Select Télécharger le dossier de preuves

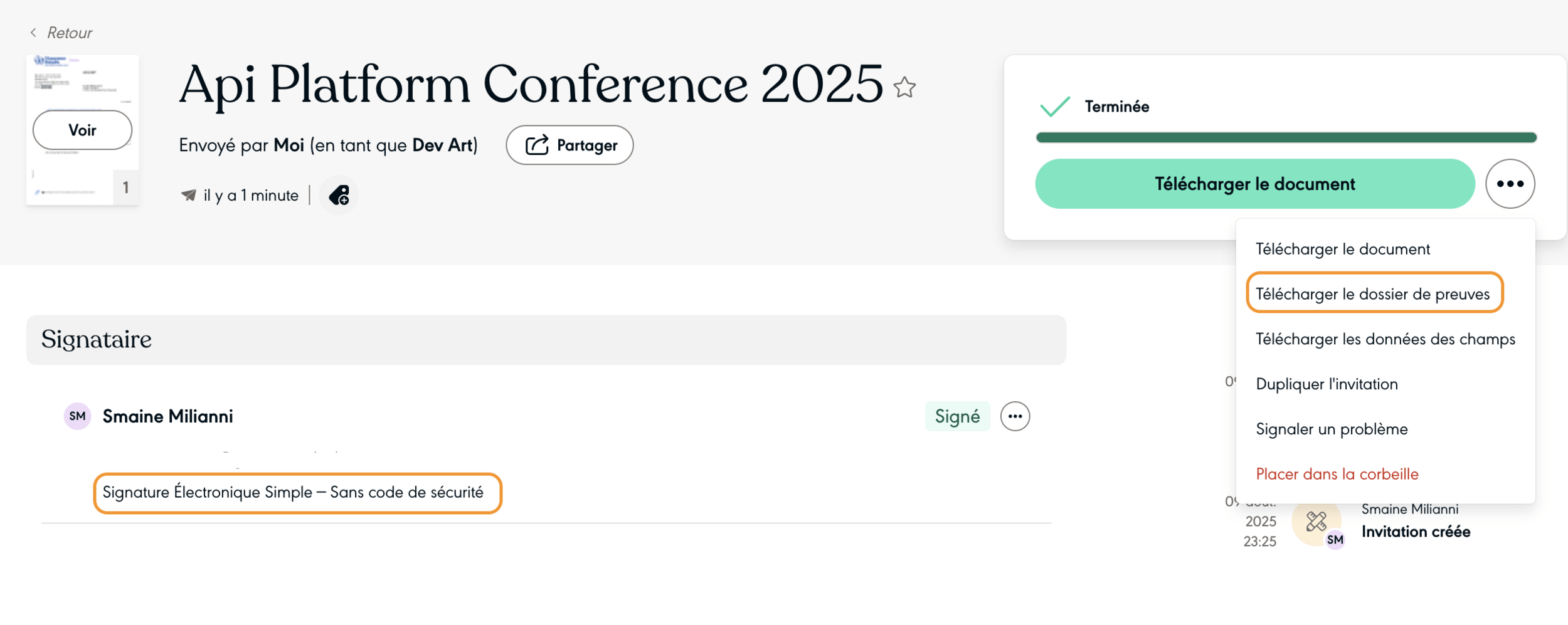pos(1372,294)
